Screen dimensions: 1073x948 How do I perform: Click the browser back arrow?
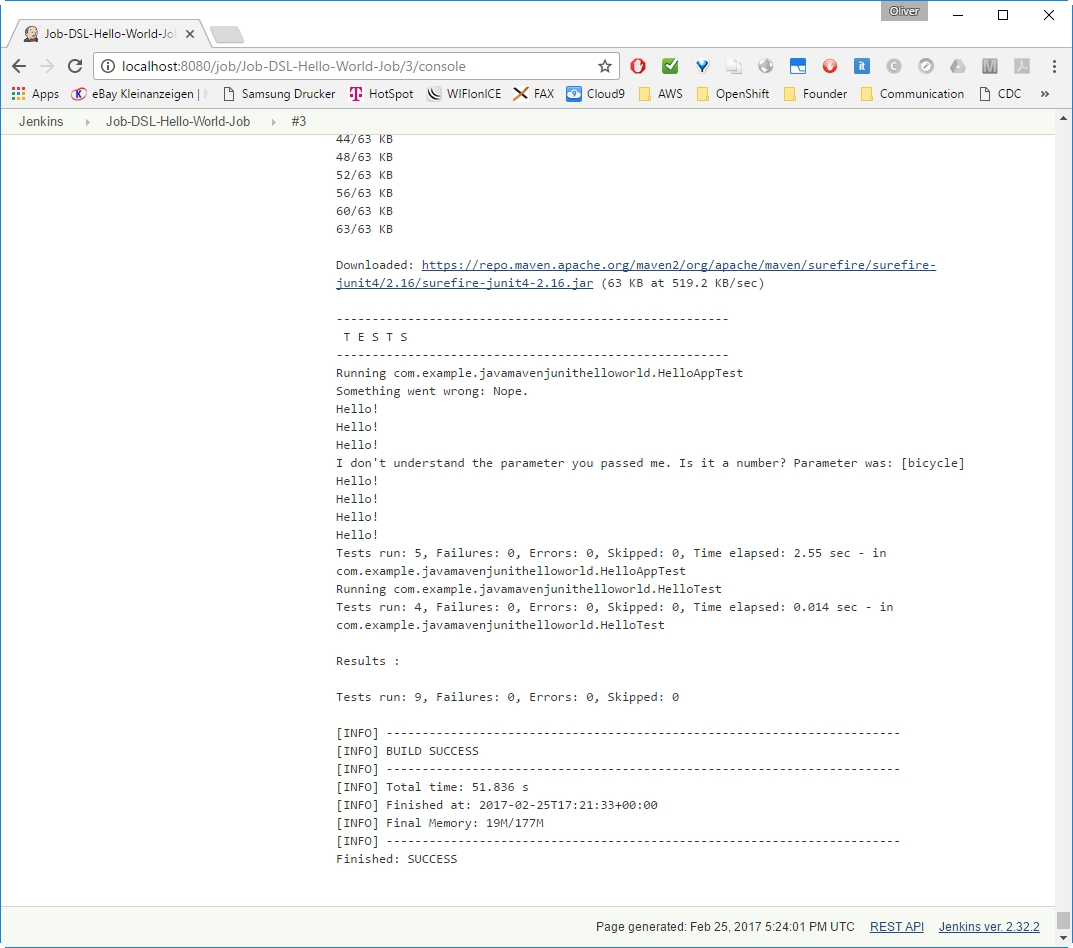[x=19, y=66]
